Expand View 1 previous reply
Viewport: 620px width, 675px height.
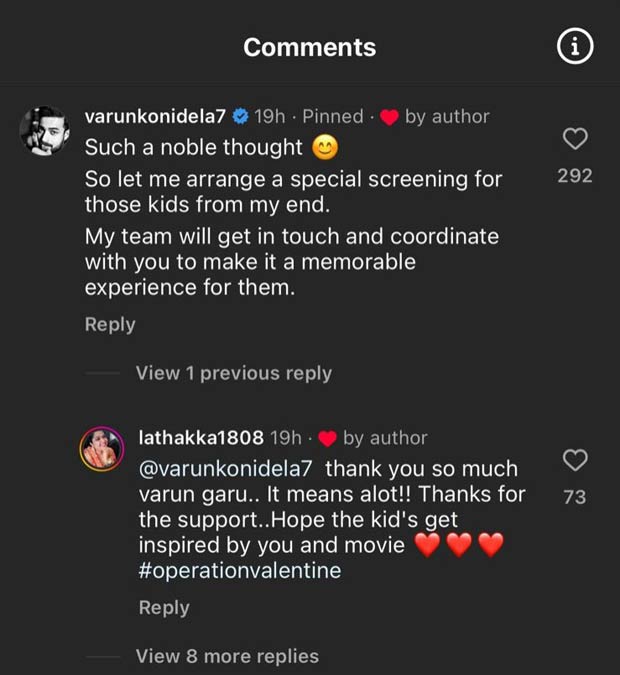[233, 373]
